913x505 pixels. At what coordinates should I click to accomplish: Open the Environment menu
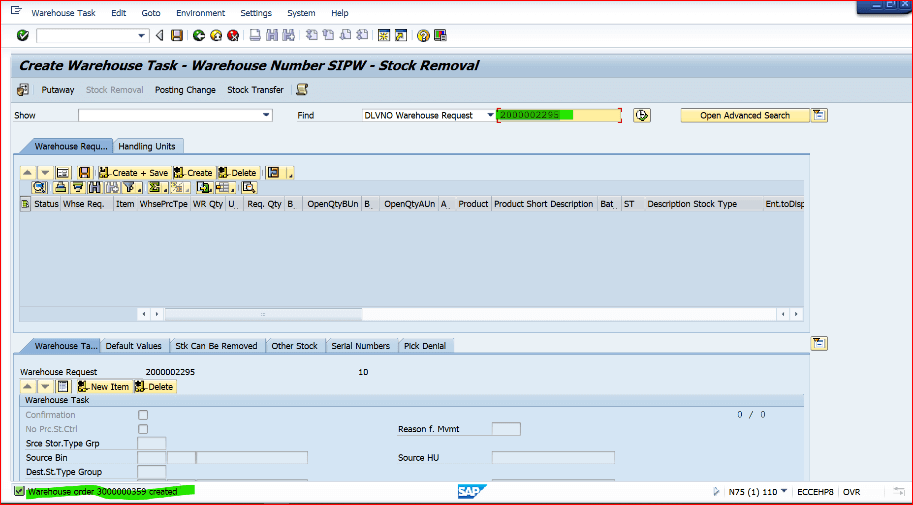(200, 13)
